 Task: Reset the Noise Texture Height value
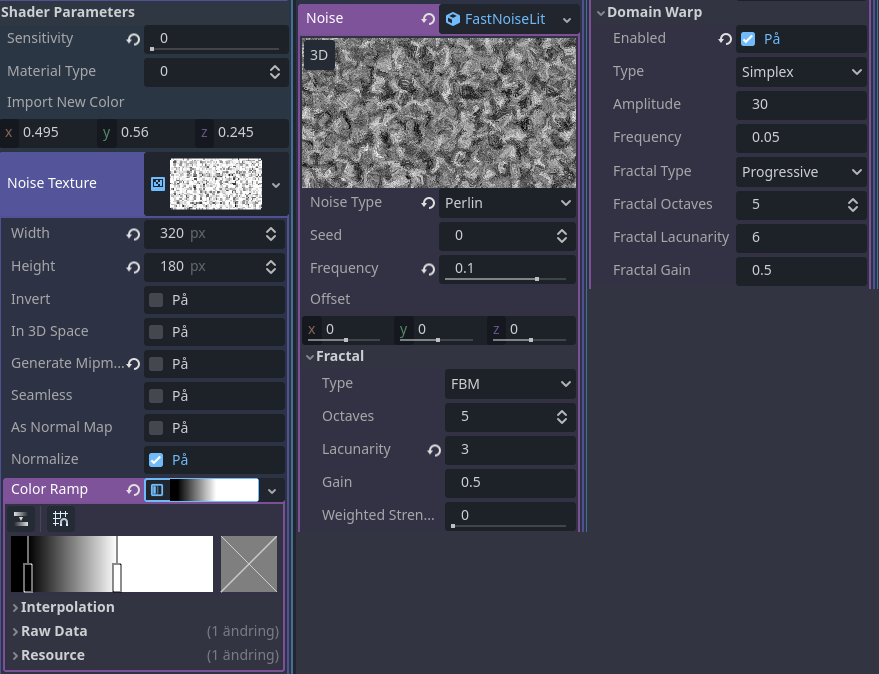coord(133,267)
